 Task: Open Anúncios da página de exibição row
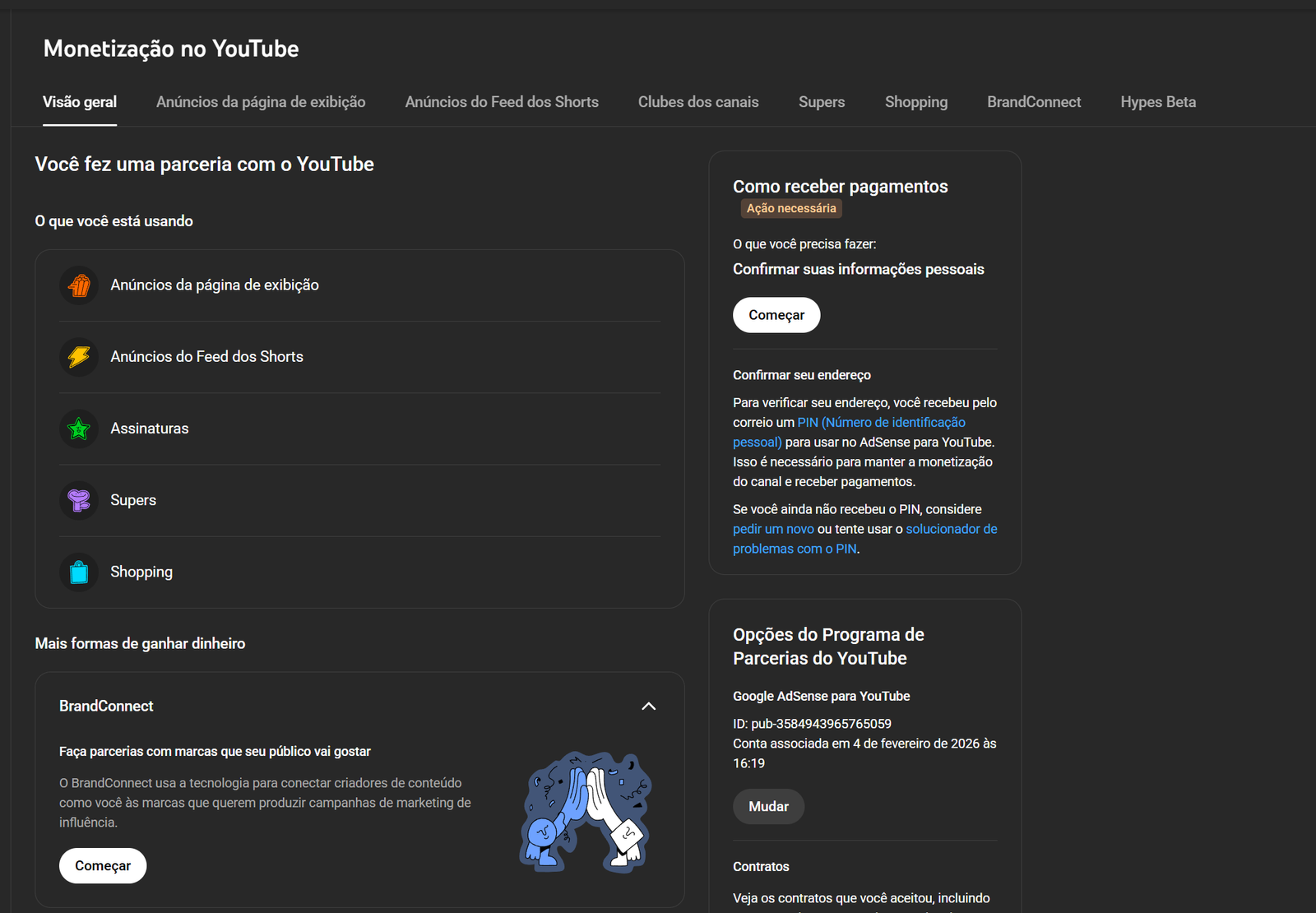coord(359,285)
